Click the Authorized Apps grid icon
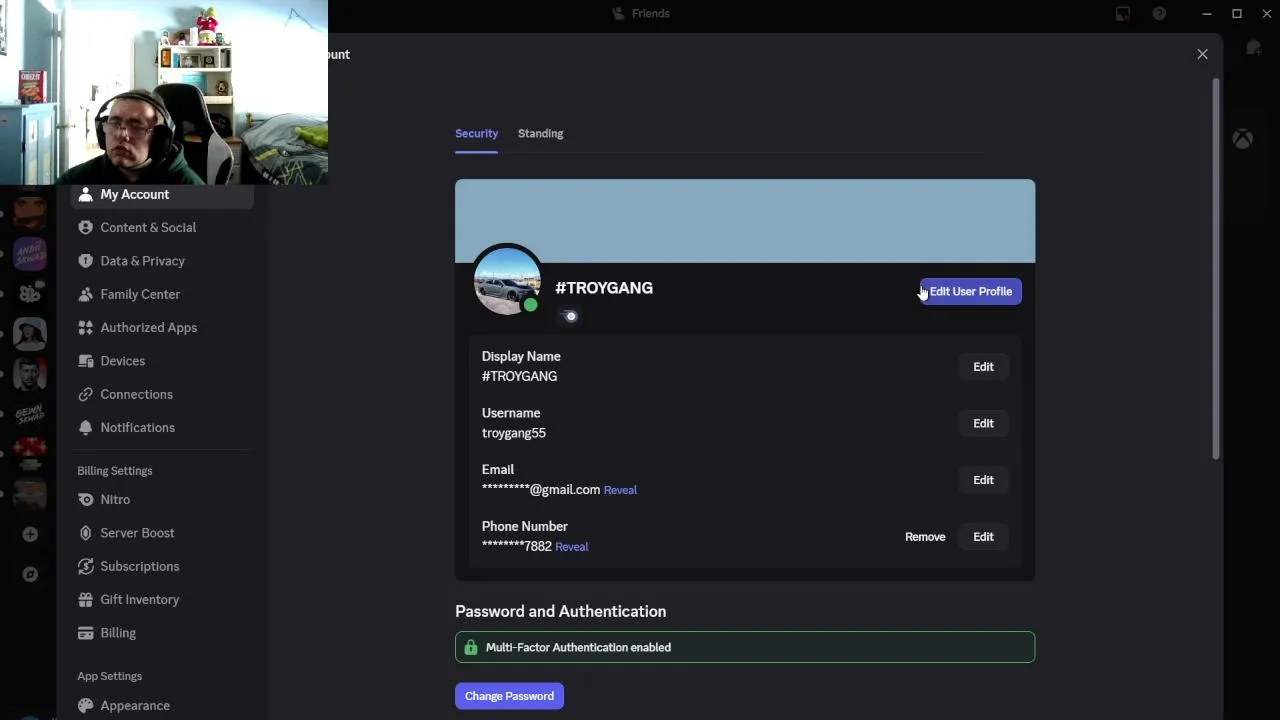This screenshot has height=720, width=1280. click(85, 327)
